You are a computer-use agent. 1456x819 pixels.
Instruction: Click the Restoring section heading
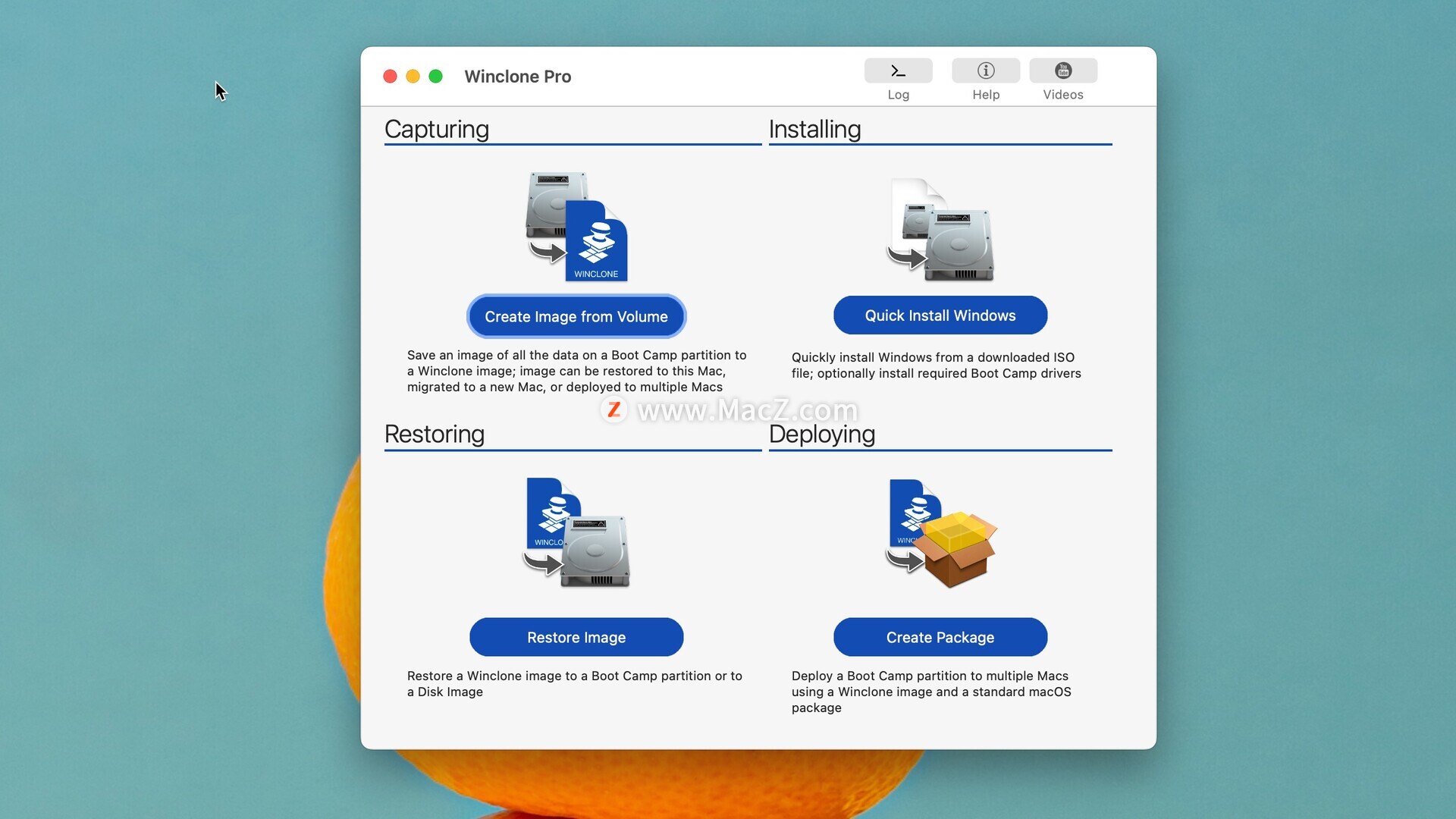coord(435,435)
